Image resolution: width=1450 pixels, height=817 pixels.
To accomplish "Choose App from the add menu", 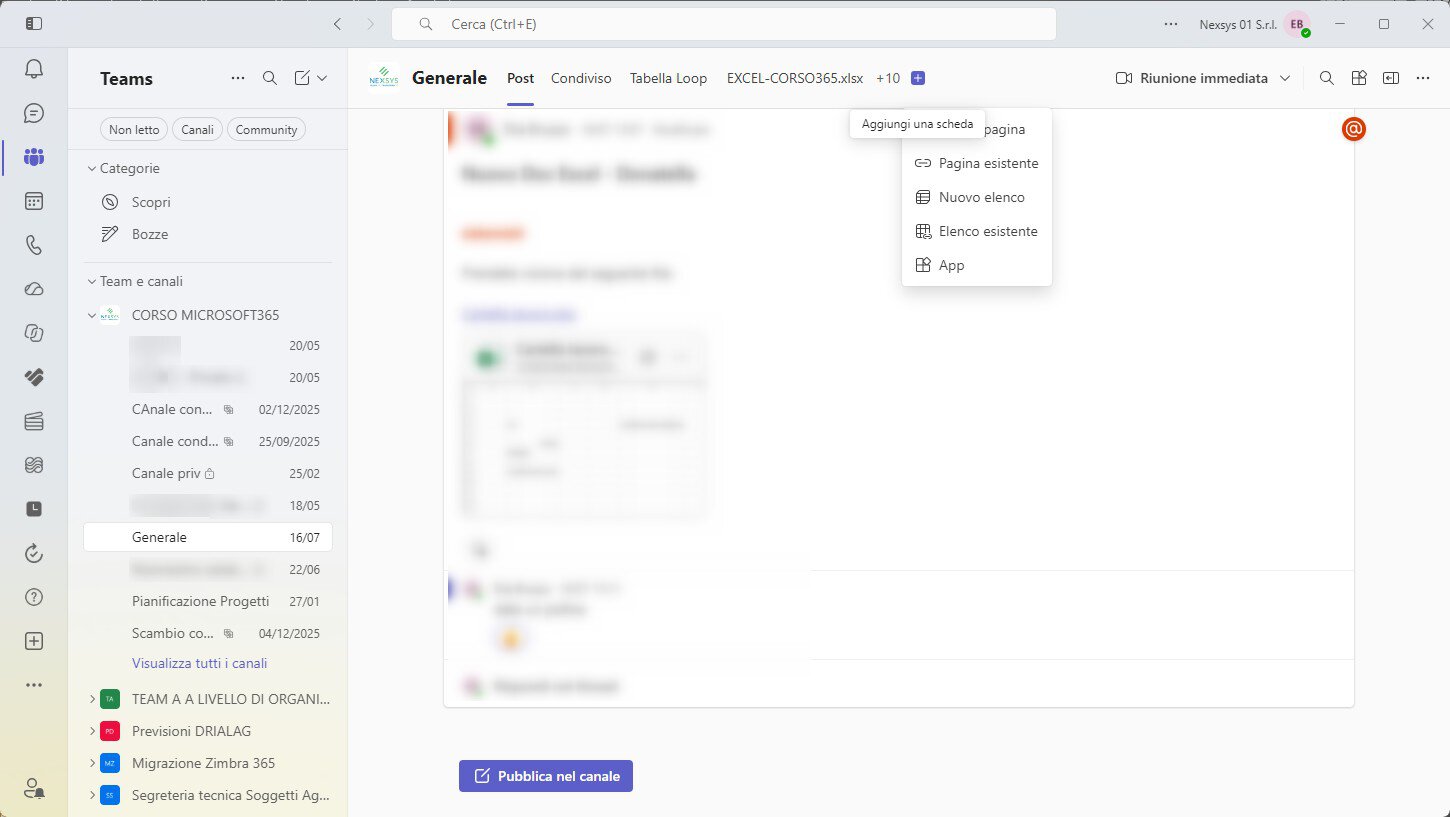I will (977, 265).
